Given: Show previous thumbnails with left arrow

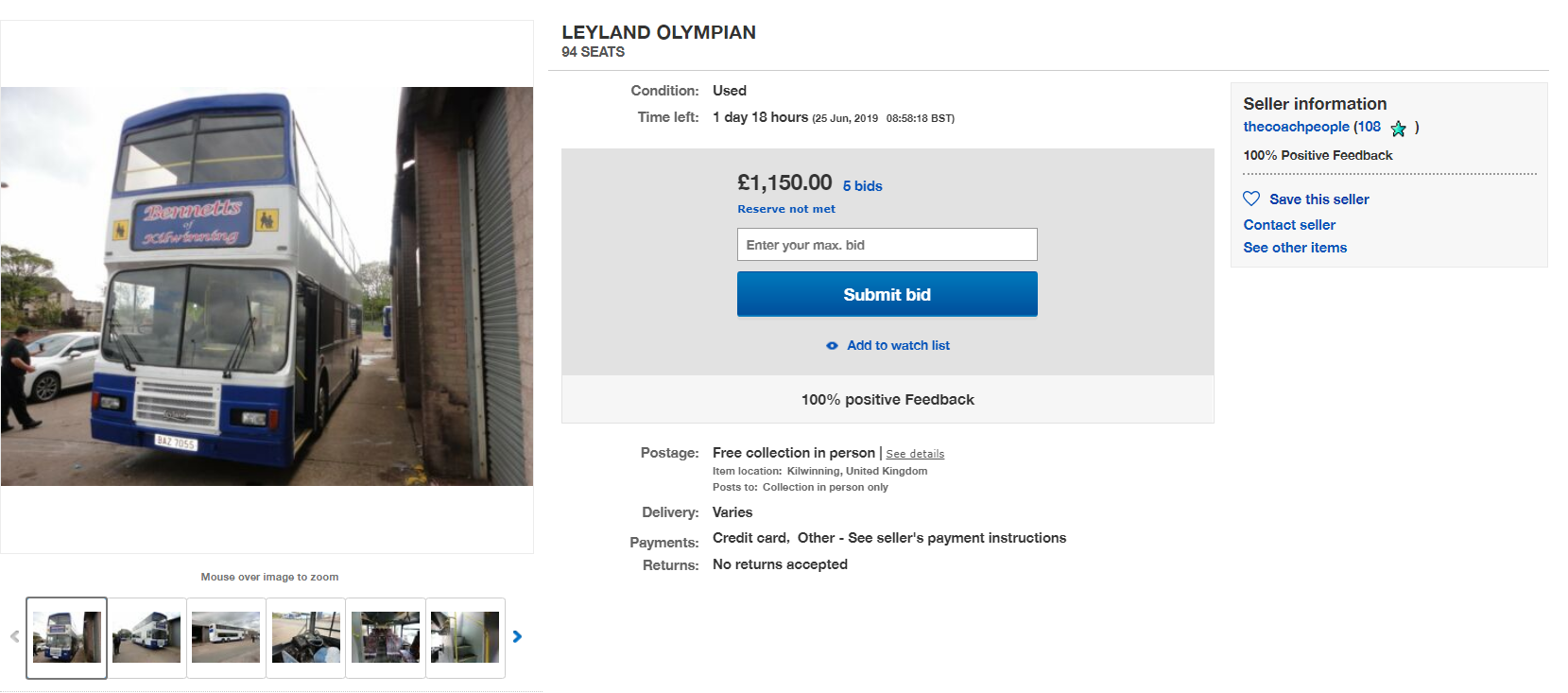Looking at the screenshot, I should click(15, 636).
